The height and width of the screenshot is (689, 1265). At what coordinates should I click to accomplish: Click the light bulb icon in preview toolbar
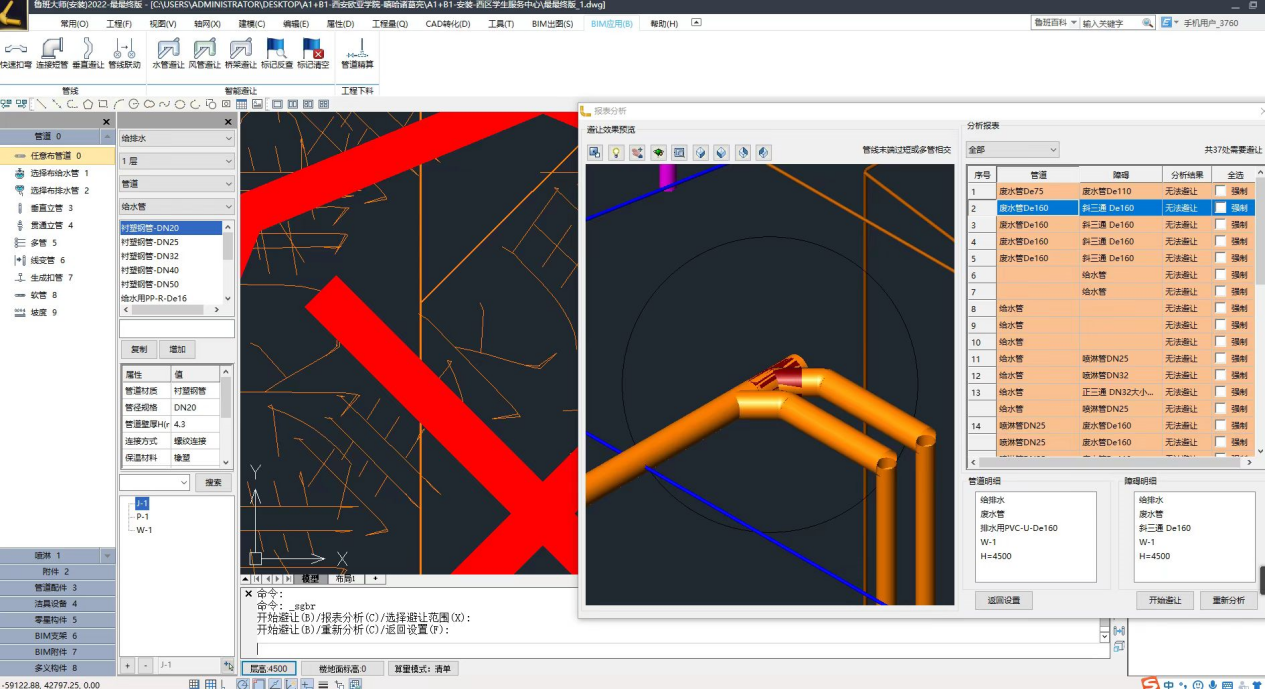click(x=616, y=152)
